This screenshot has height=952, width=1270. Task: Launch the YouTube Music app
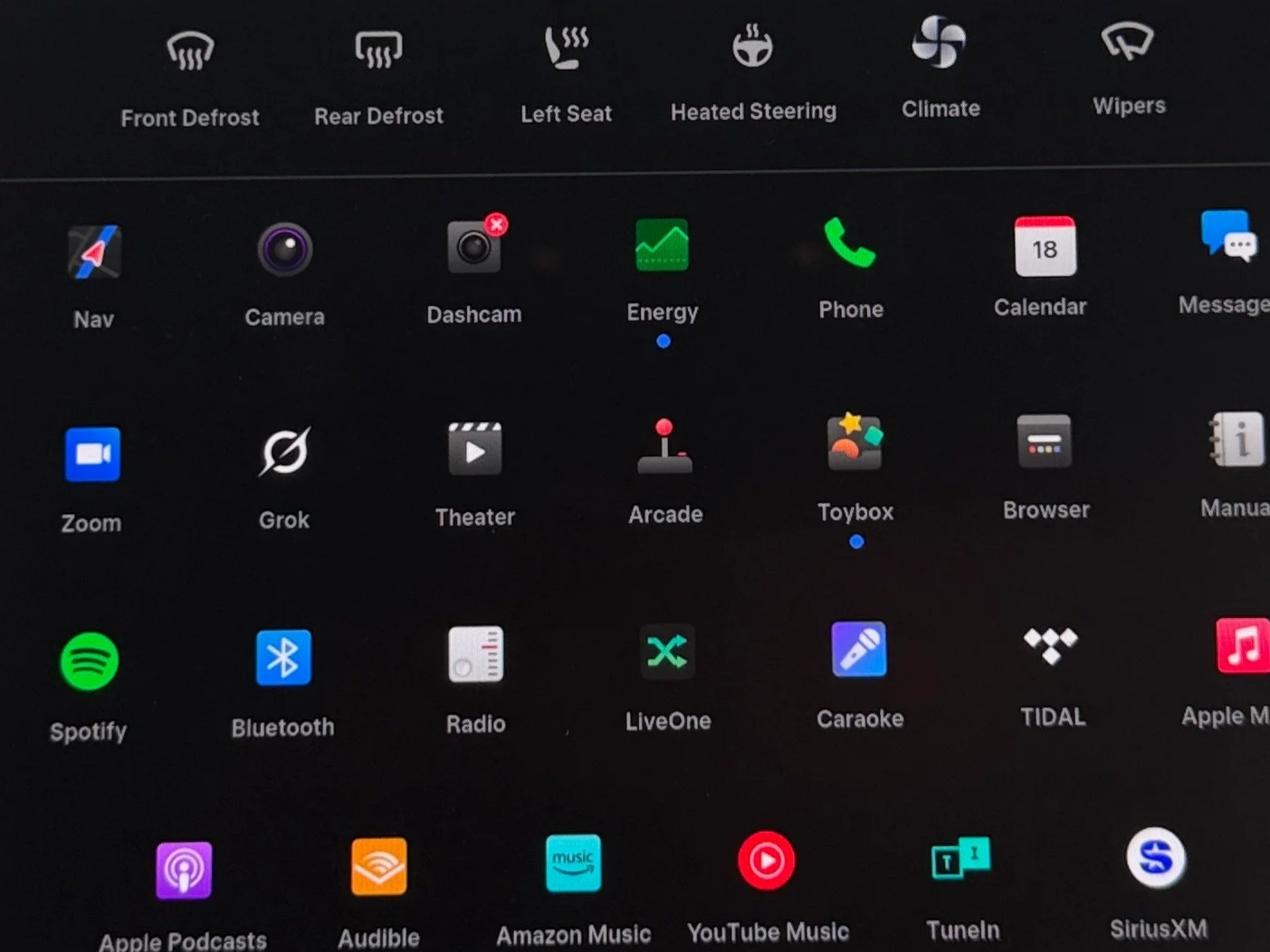pos(767,860)
